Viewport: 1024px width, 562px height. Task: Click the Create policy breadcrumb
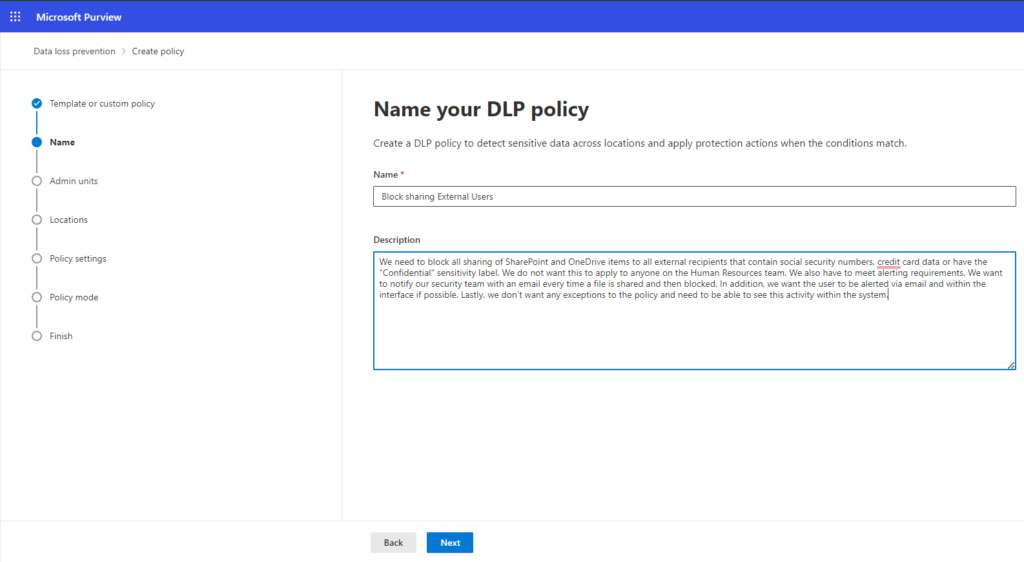point(158,51)
